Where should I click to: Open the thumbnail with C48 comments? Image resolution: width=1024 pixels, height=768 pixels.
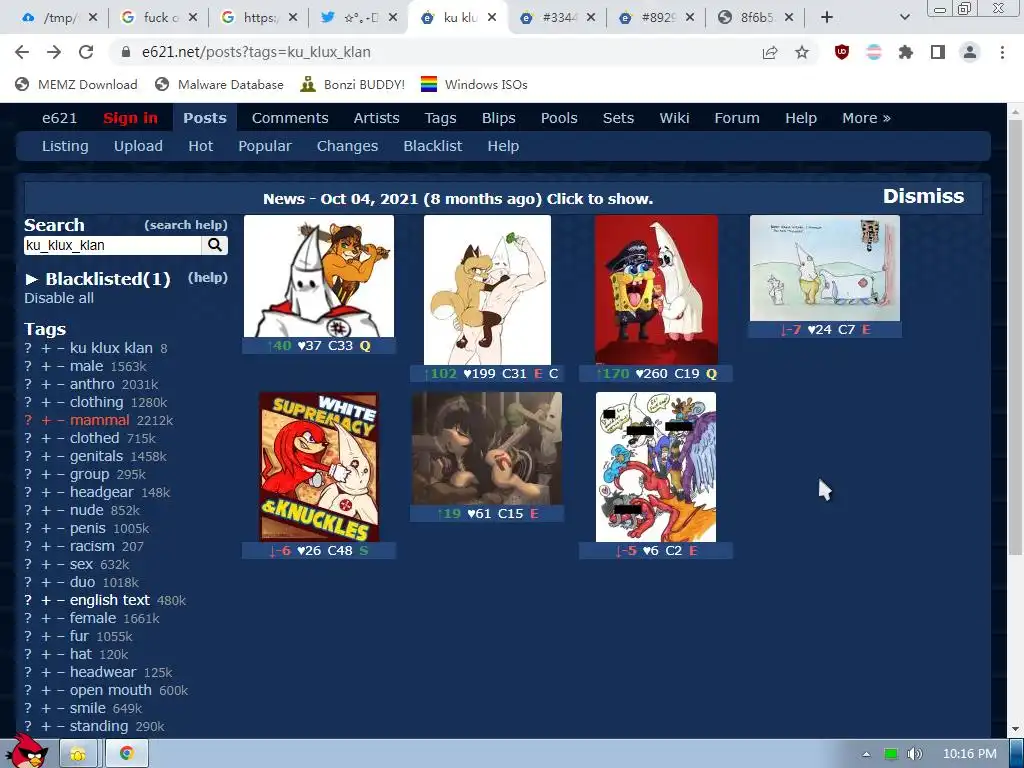[x=319, y=467]
